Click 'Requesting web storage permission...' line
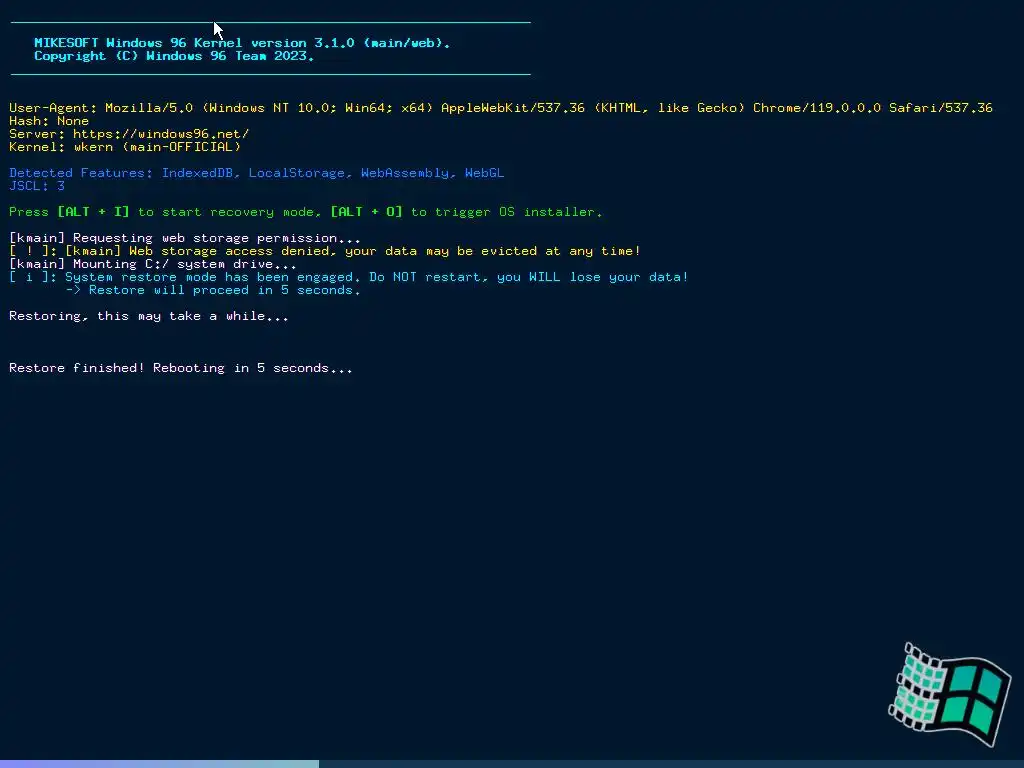The width and height of the screenshot is (1024, 768). click(185, 238)
